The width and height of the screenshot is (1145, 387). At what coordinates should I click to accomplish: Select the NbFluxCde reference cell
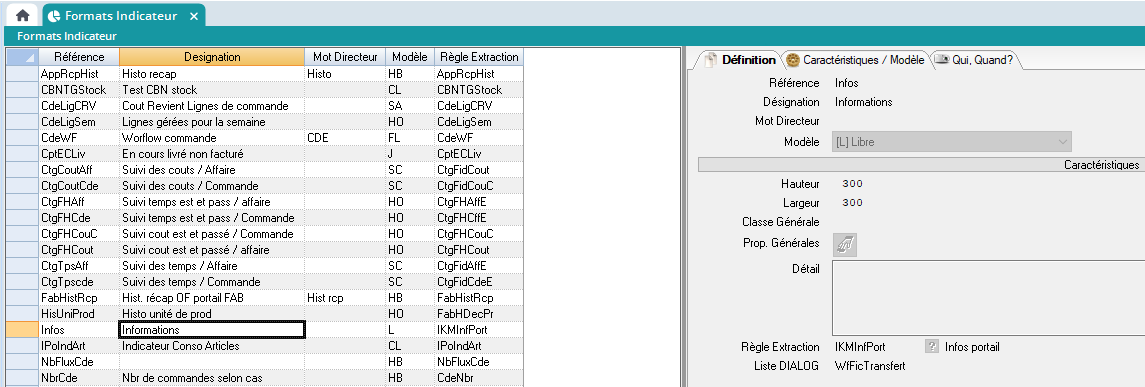coord(79,361)
